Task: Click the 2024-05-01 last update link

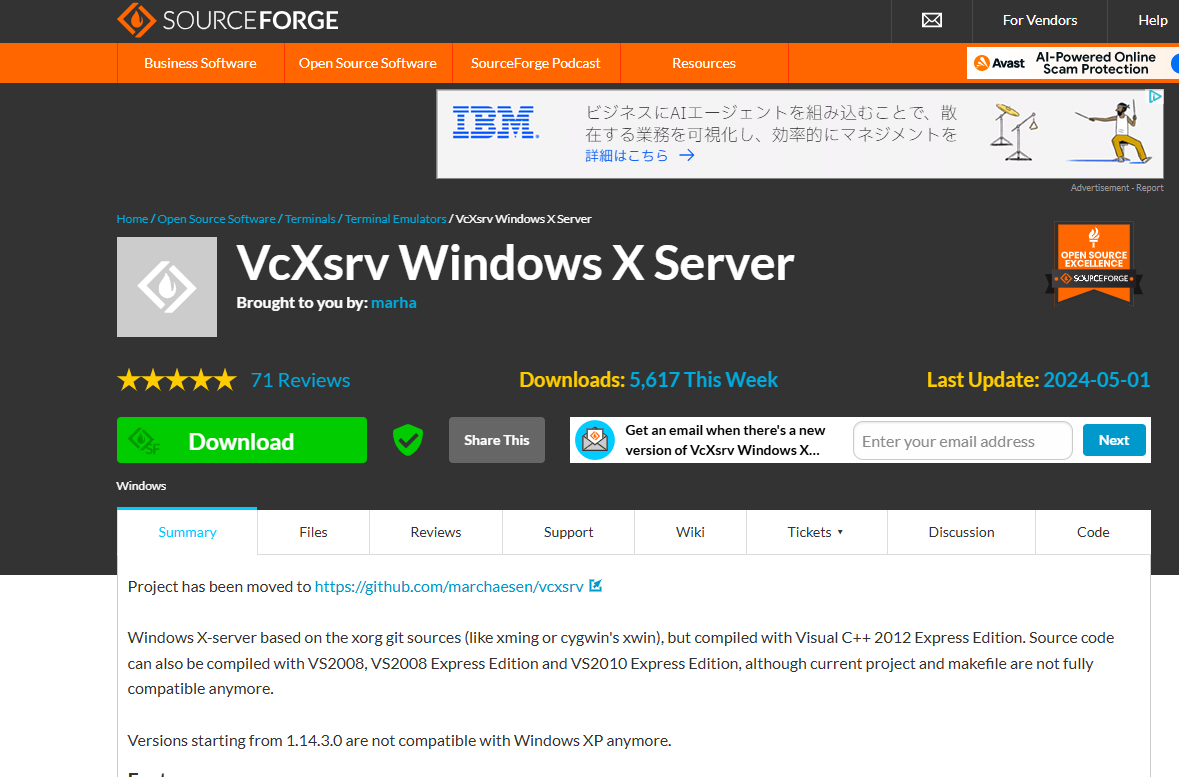Action: (x=1096, y=380)
